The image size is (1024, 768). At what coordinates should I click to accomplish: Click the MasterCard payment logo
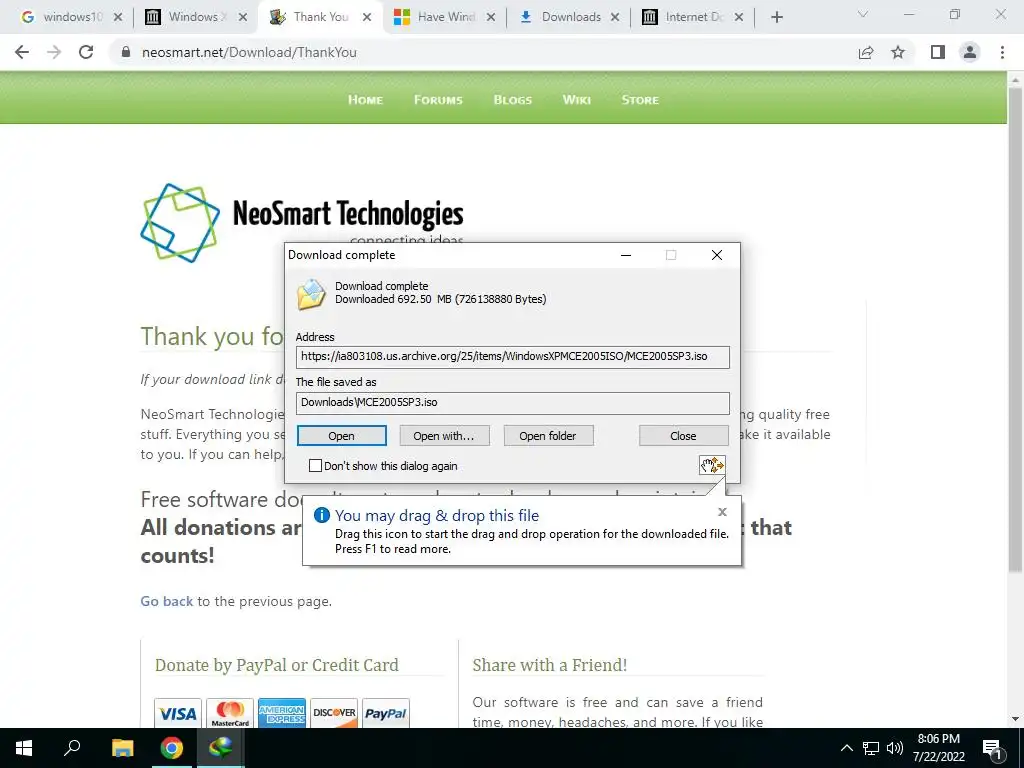[x=230, y=713]
